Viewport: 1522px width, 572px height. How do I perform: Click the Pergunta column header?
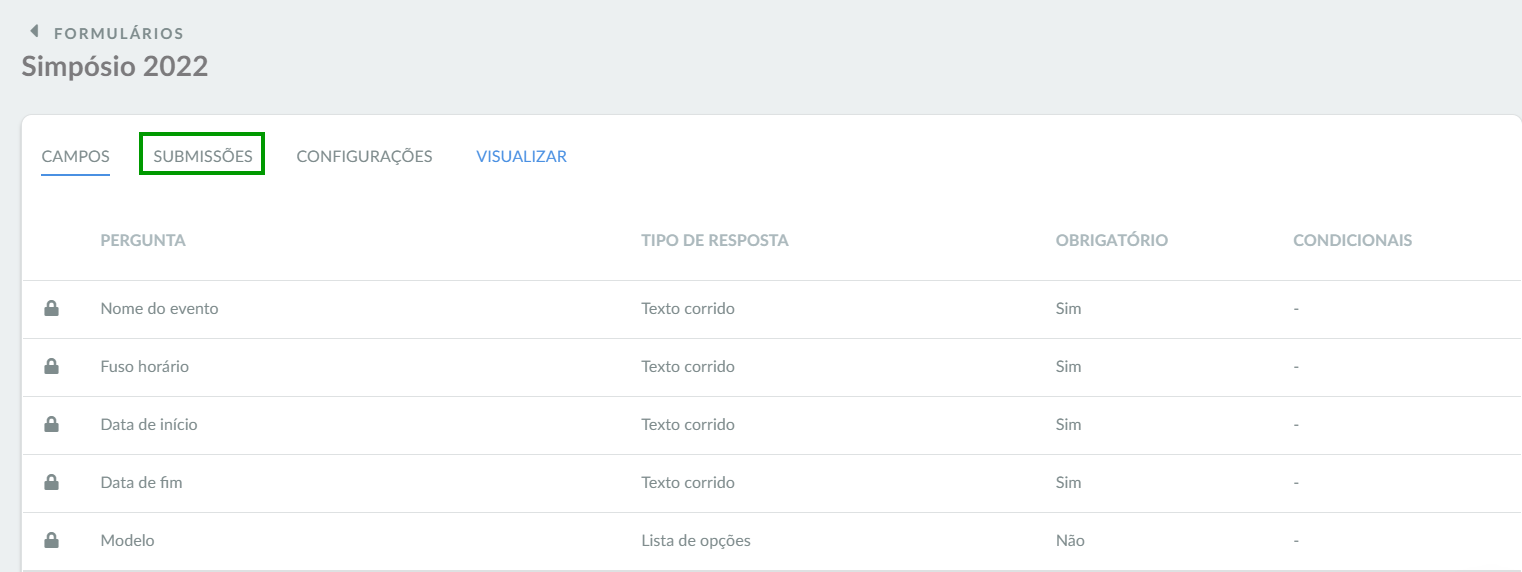pyautogui.click(x=143, y=240)
